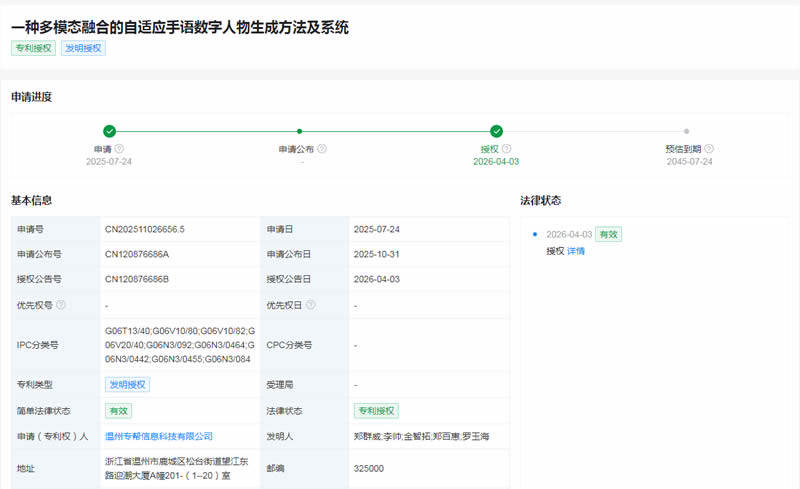Screen dimensions: 800x489
Task: Click application number CN202511026656.5
Action: 145,229
